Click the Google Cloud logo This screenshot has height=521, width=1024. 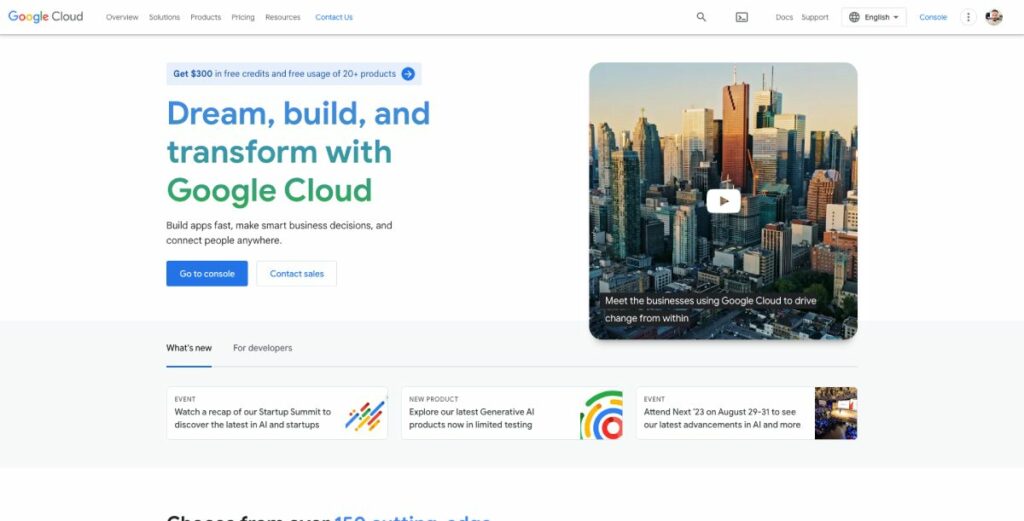point(46,17)
